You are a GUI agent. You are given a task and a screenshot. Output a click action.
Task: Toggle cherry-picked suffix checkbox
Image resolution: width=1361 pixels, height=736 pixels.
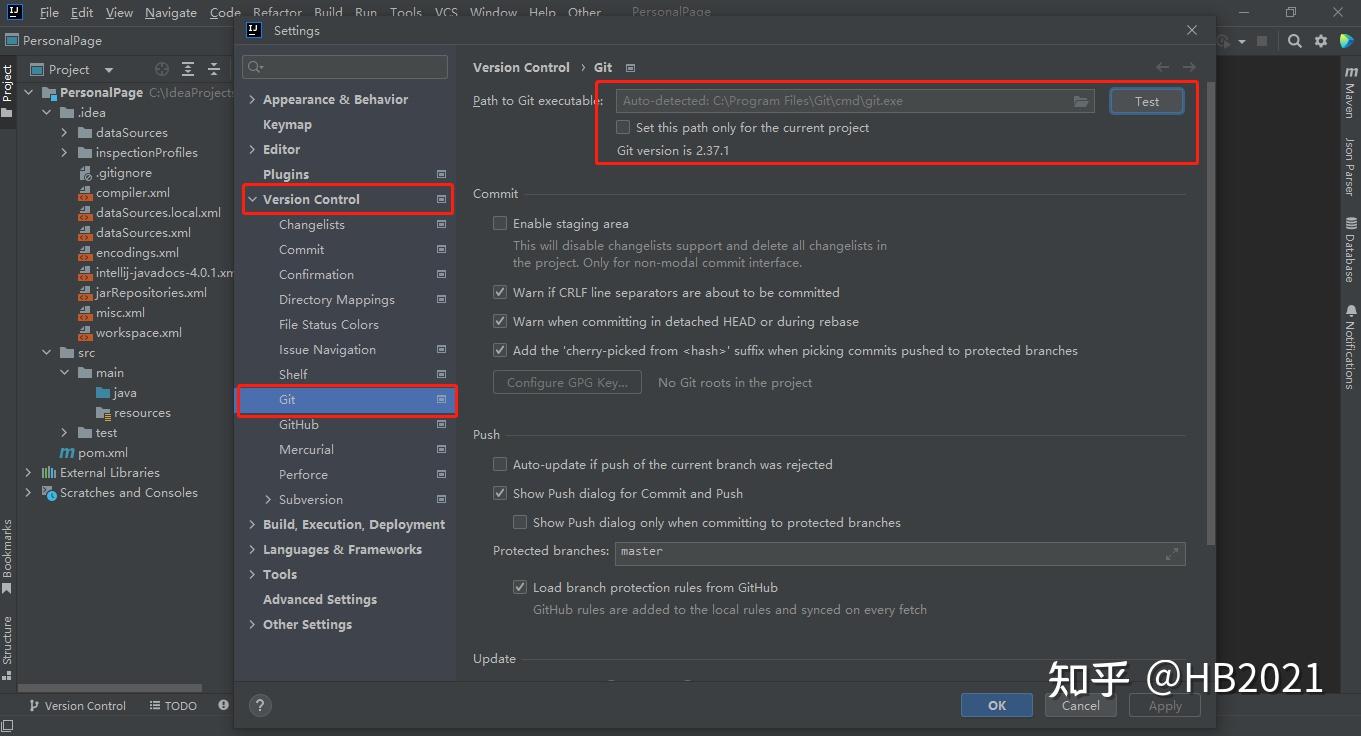point(500,350)
